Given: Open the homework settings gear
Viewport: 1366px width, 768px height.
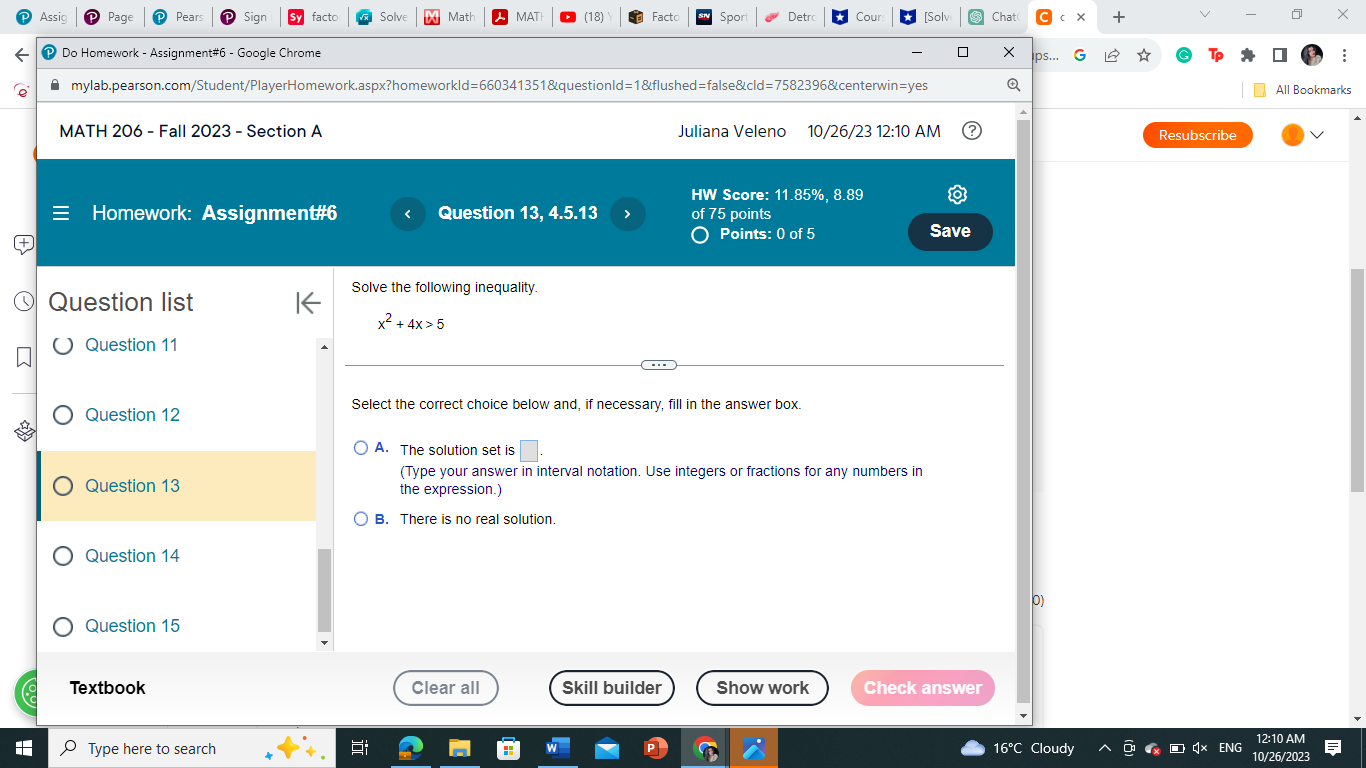Looking at the screenshot, I should pos(957,194).
